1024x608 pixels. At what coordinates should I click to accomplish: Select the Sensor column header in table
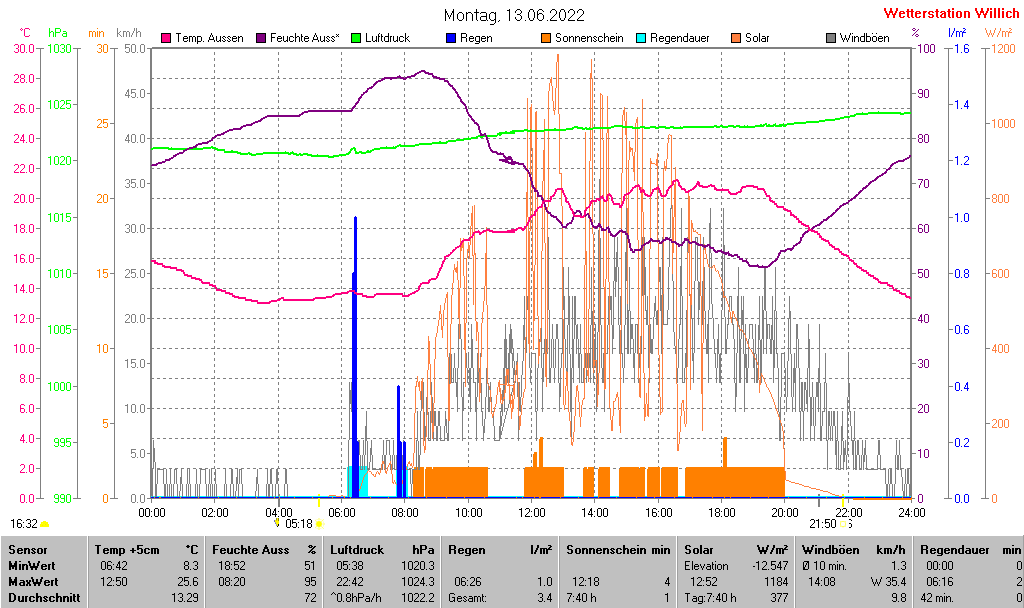[27, 550]
